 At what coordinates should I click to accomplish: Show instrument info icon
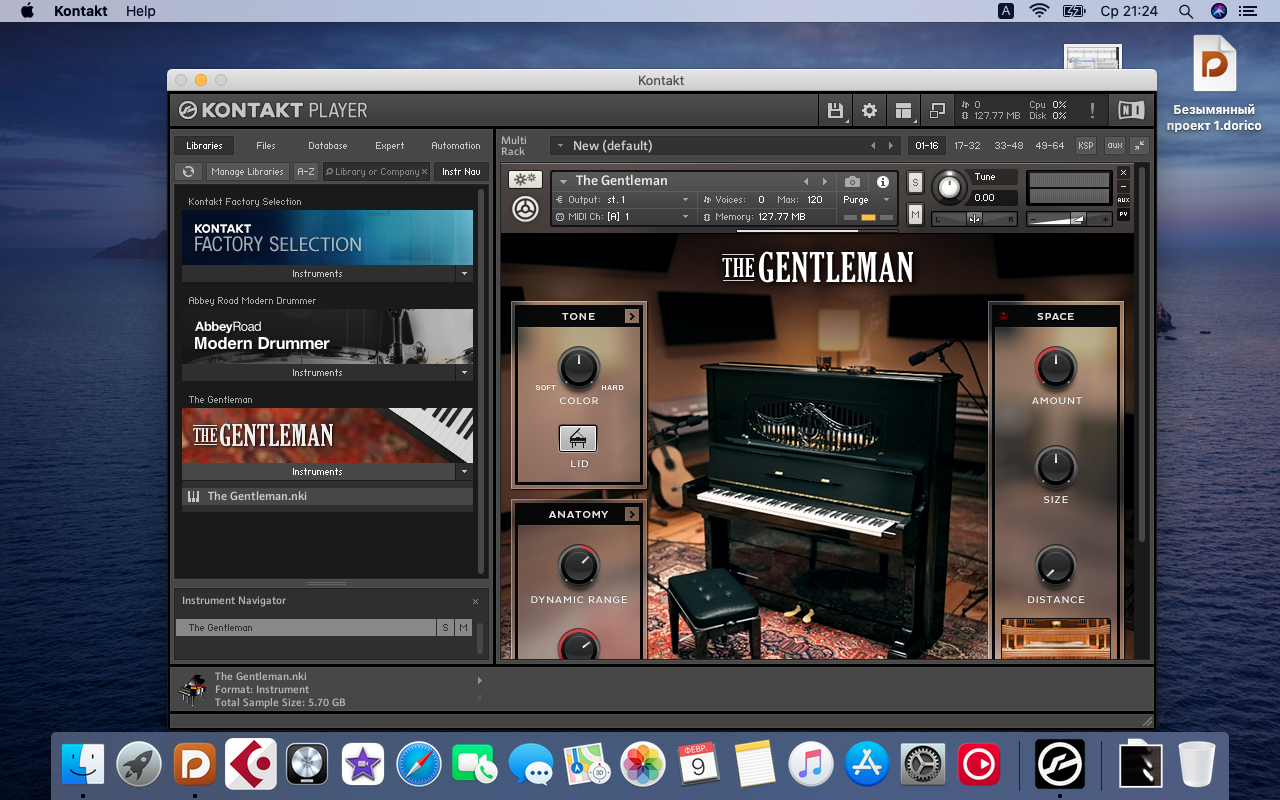pyautogui.click(x=882, y=182)
